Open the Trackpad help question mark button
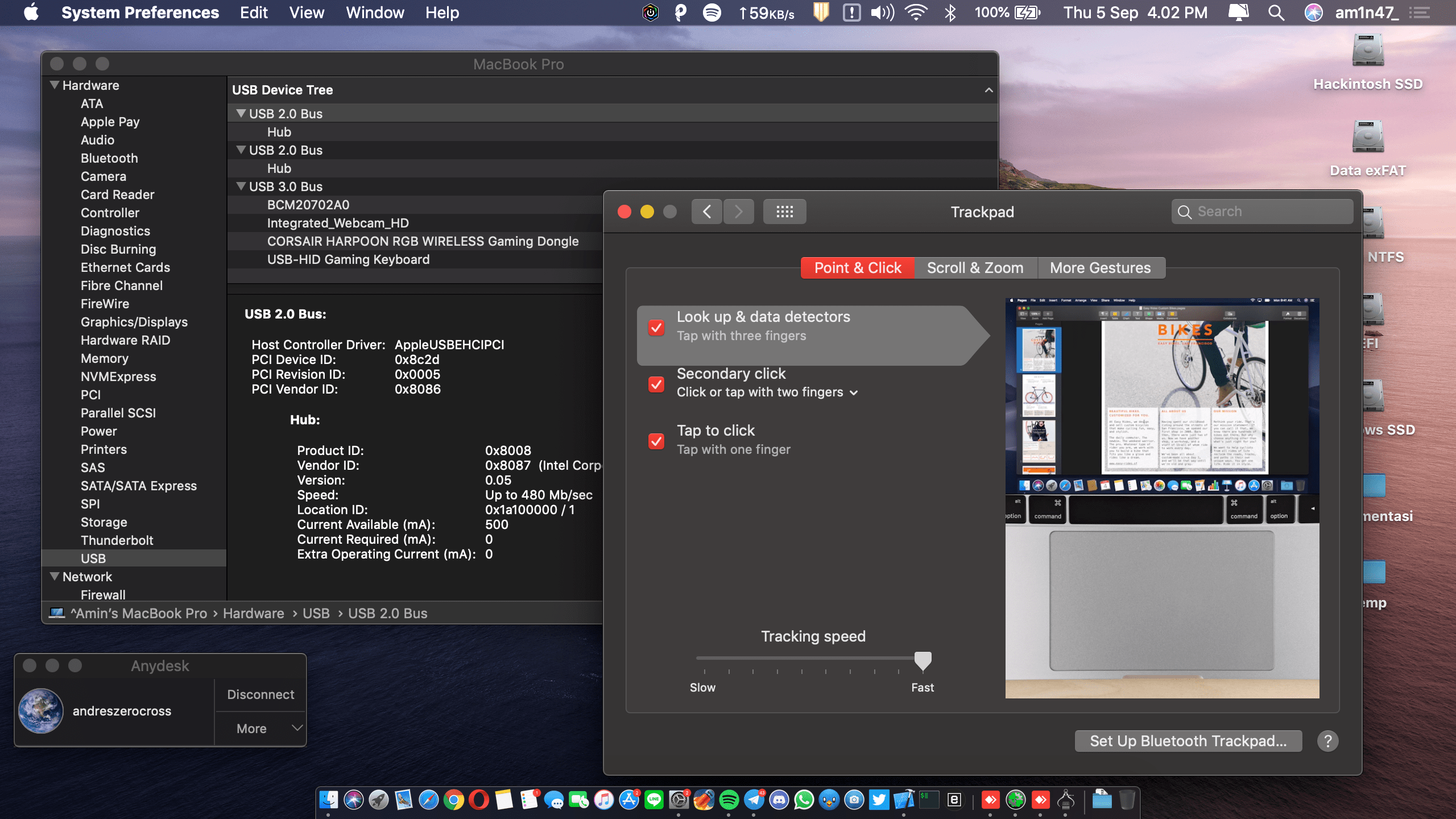The width and height of the screenshot is (1456, 819). click(x=1327, y=741)
